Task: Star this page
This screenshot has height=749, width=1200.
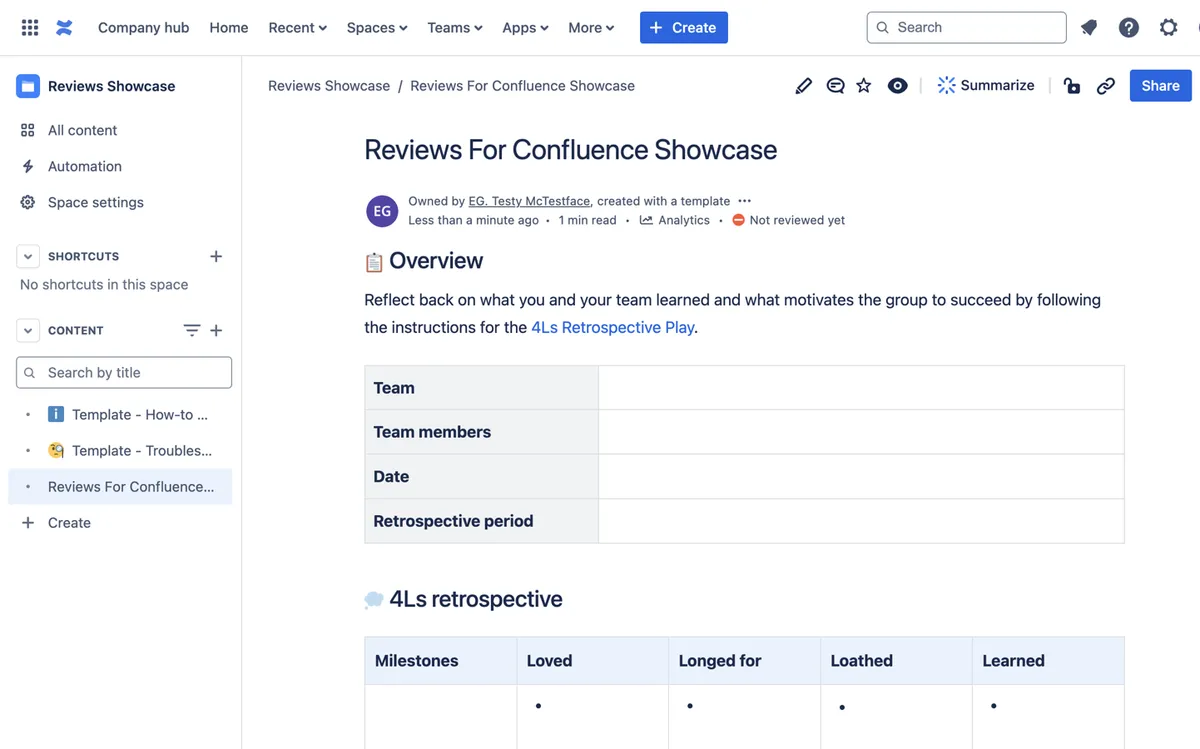Action: (864, 86)
